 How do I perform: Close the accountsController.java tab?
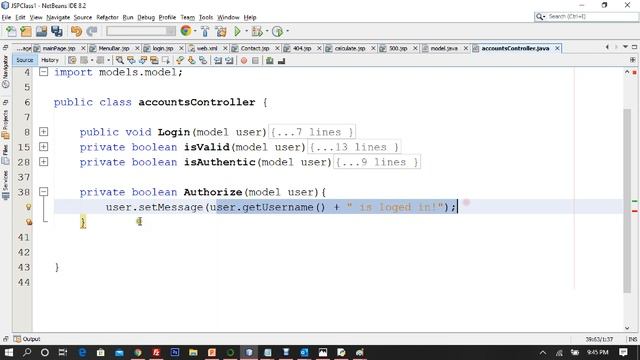tap(557, 48)
